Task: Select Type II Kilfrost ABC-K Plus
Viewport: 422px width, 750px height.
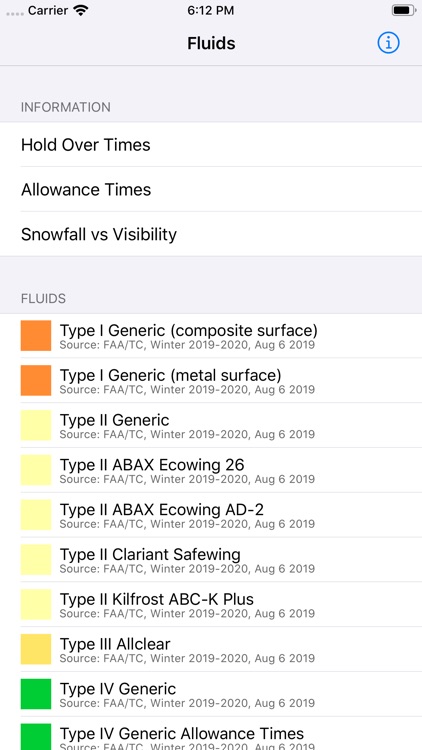Action: pos(211,605)
